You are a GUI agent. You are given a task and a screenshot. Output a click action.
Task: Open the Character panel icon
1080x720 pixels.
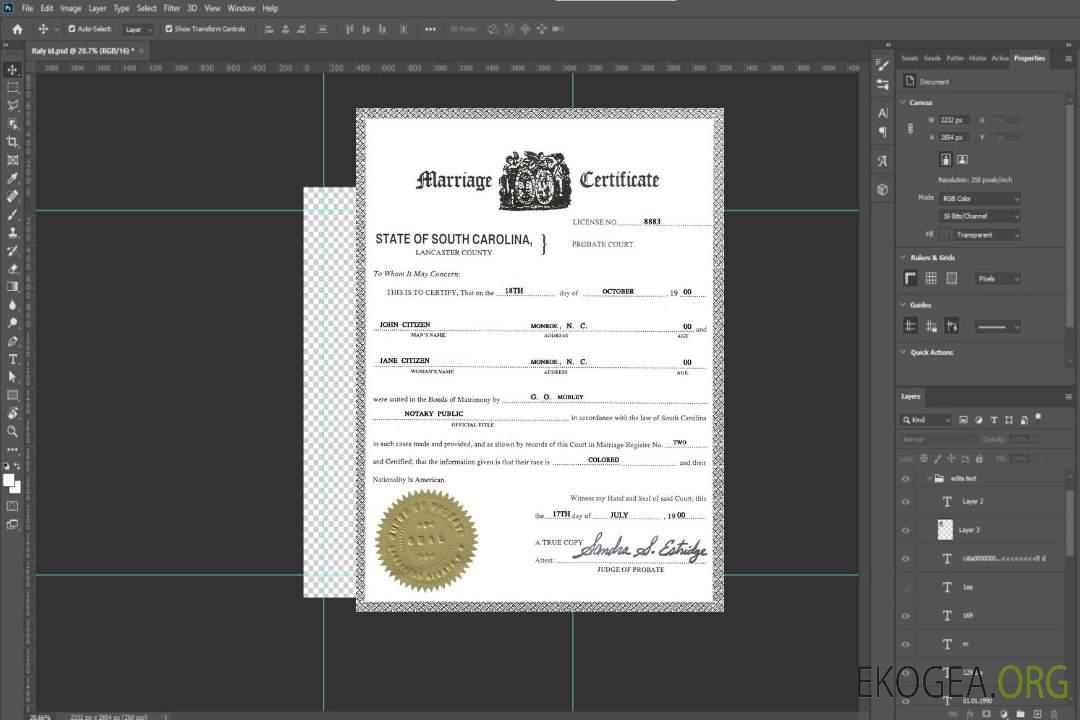(x=883, y=113)
